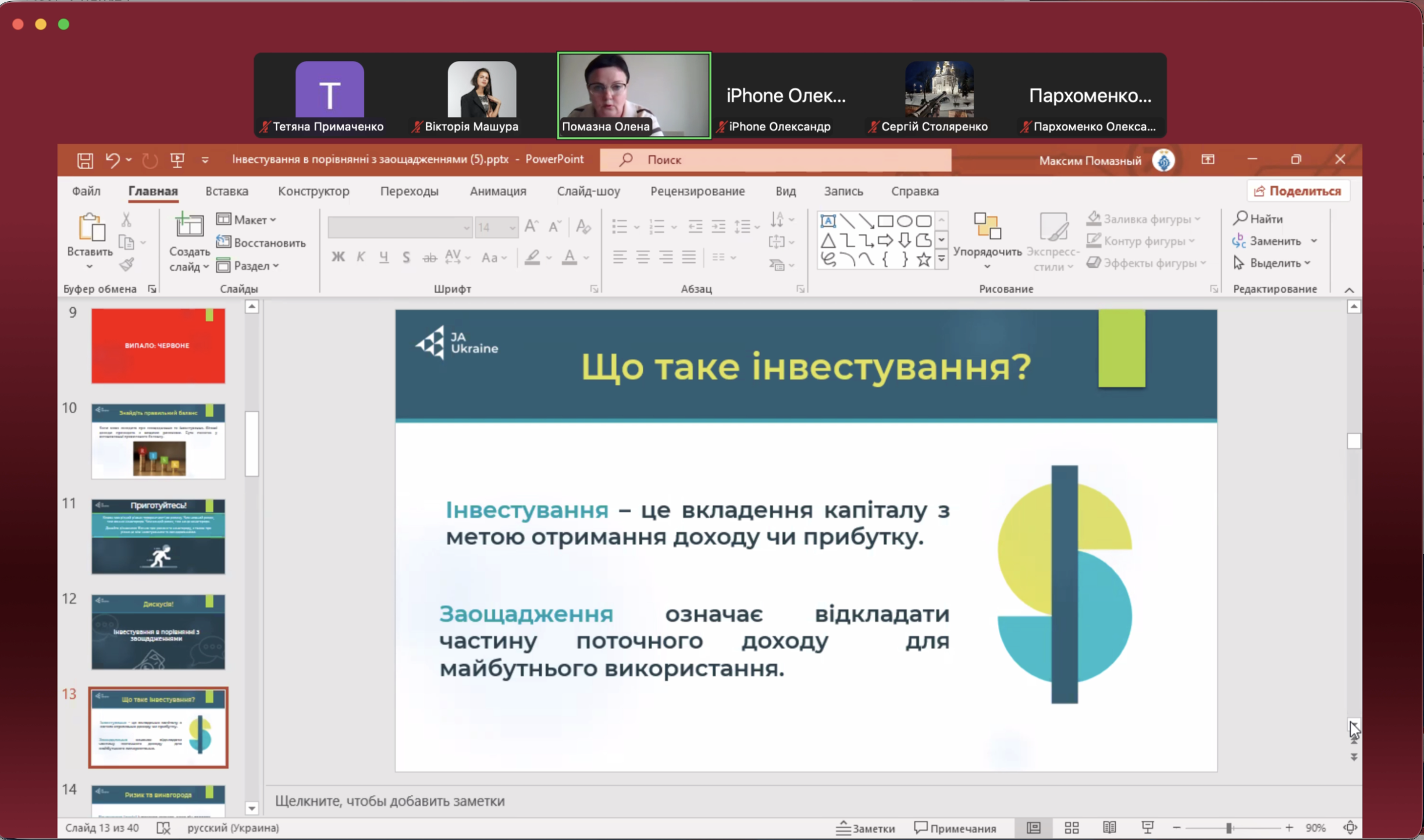The image size is (1424, 840).
Task: Toggle Comments (Примечания) pane in status bar
Action: tap(955, 828)
